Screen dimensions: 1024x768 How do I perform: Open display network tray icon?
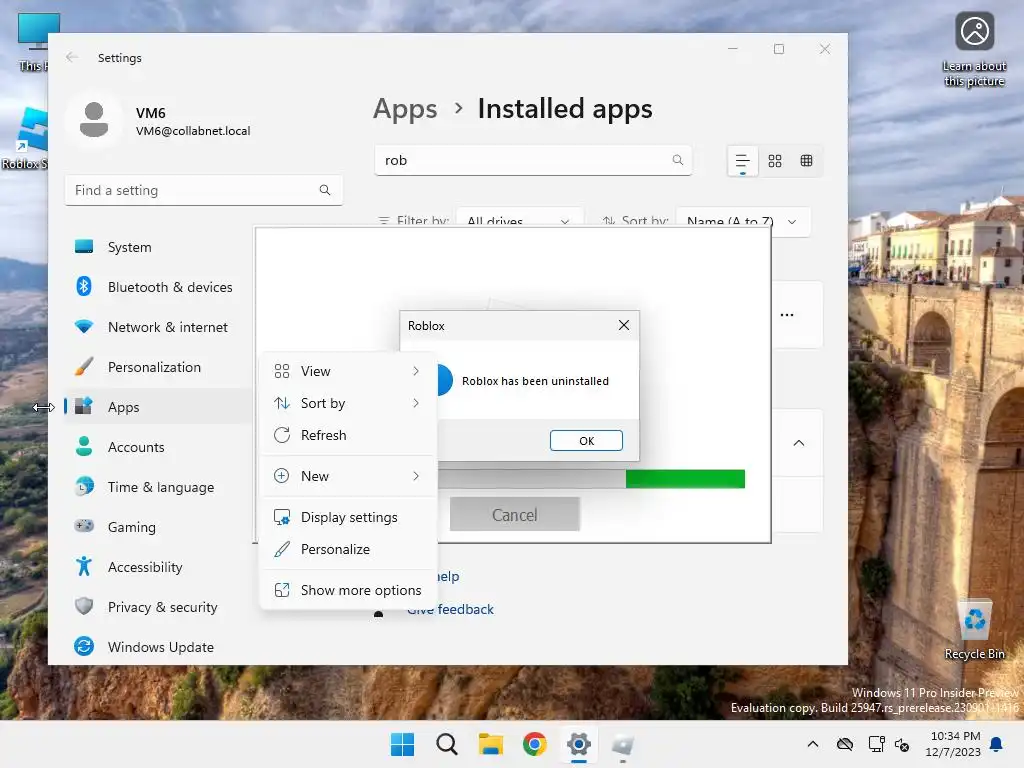(876, 744)
